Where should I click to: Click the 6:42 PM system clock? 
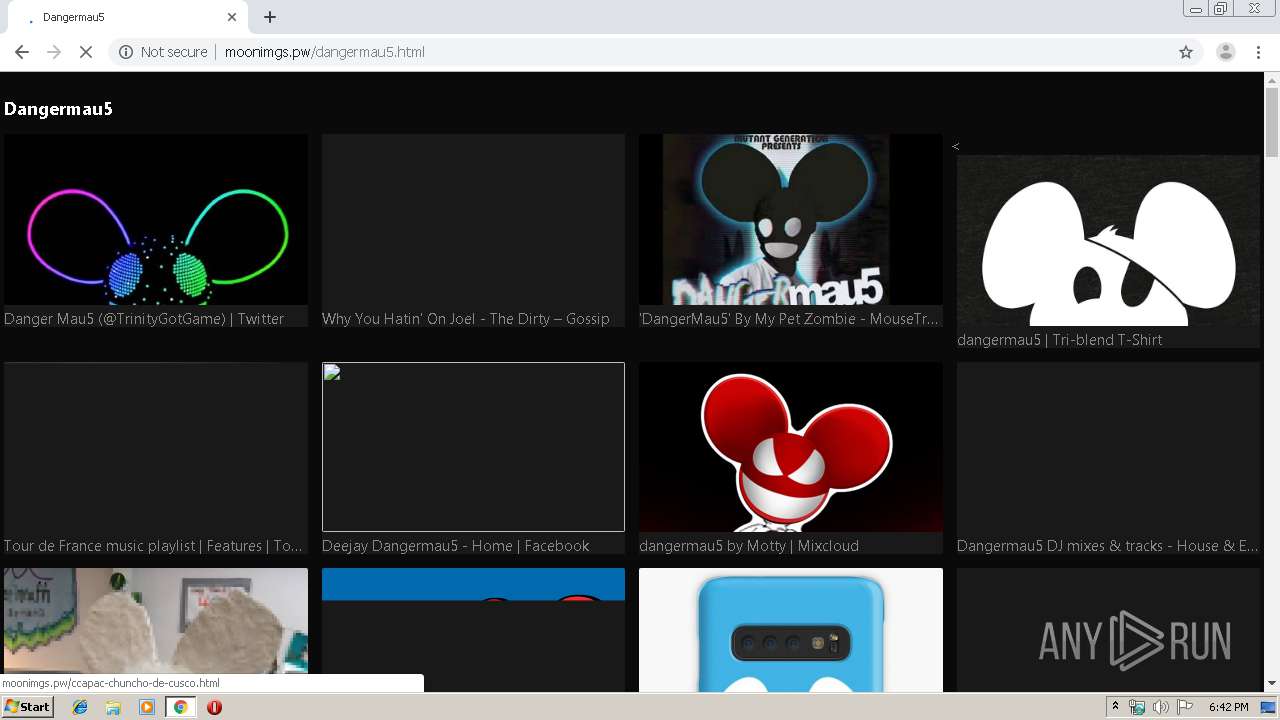(x=1228, y=707)
